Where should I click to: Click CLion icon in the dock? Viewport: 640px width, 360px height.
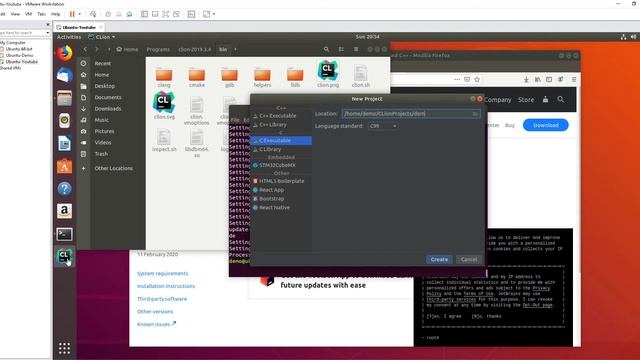[64, 257]
